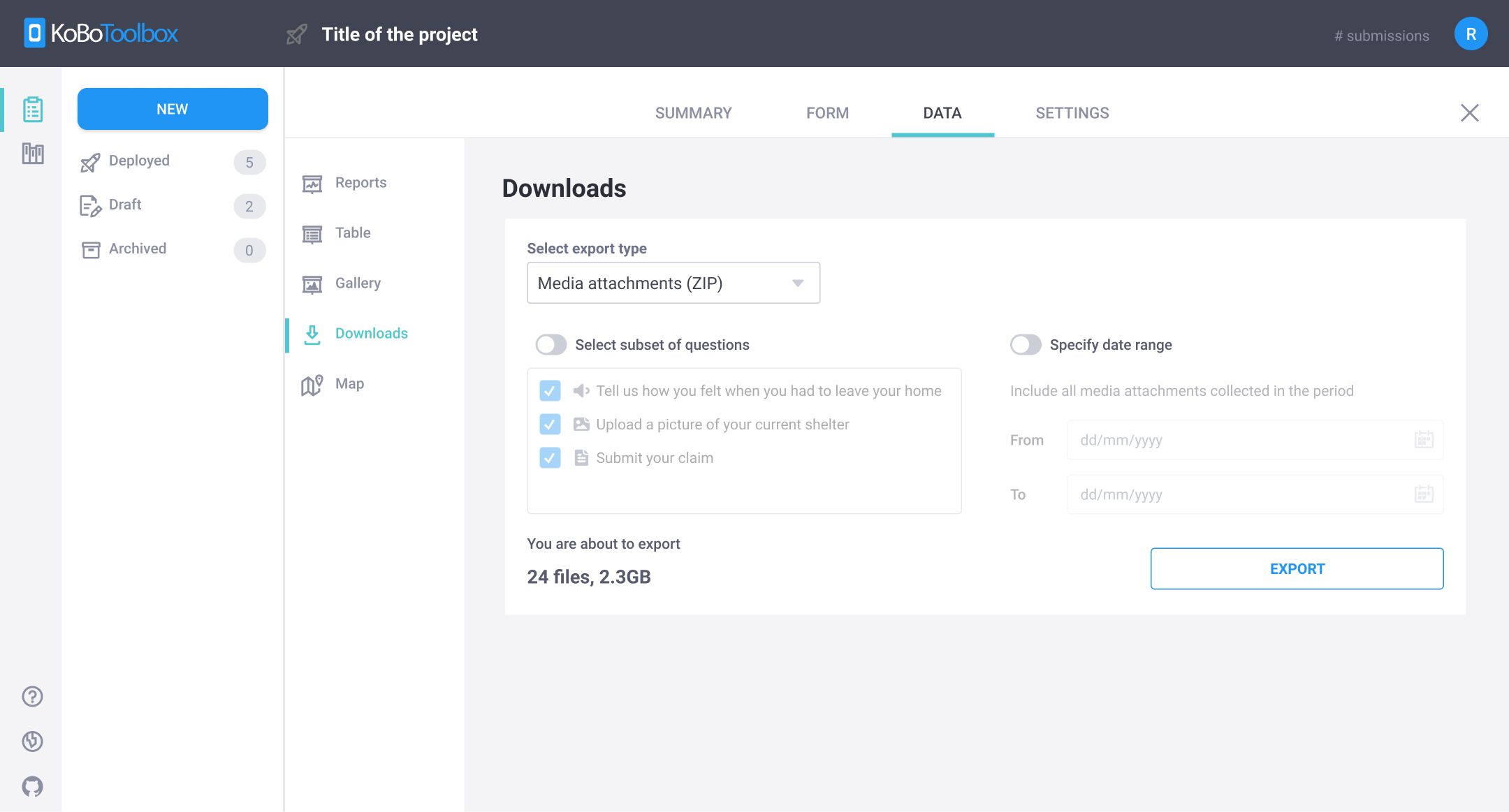Viewport: 1509px width, 812px height.
Task: Uncheck Upload a picture of your current shelter
Action: pos(551,424)
